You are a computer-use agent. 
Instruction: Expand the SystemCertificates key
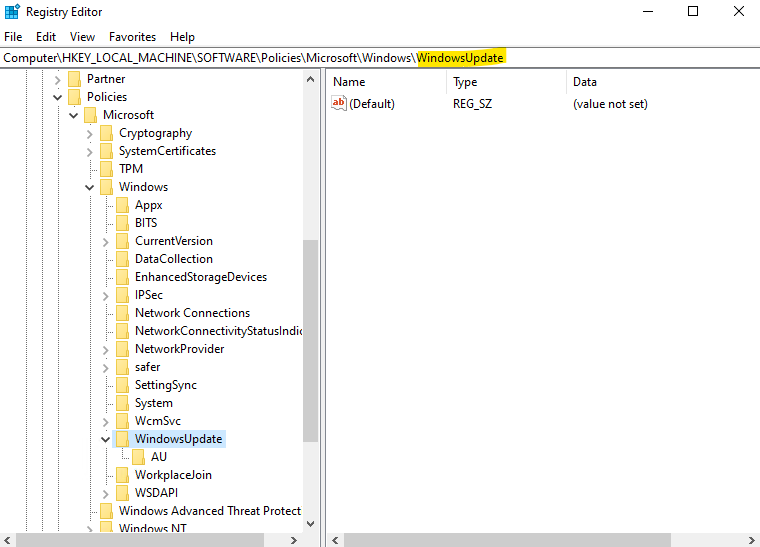pos(90,152)
